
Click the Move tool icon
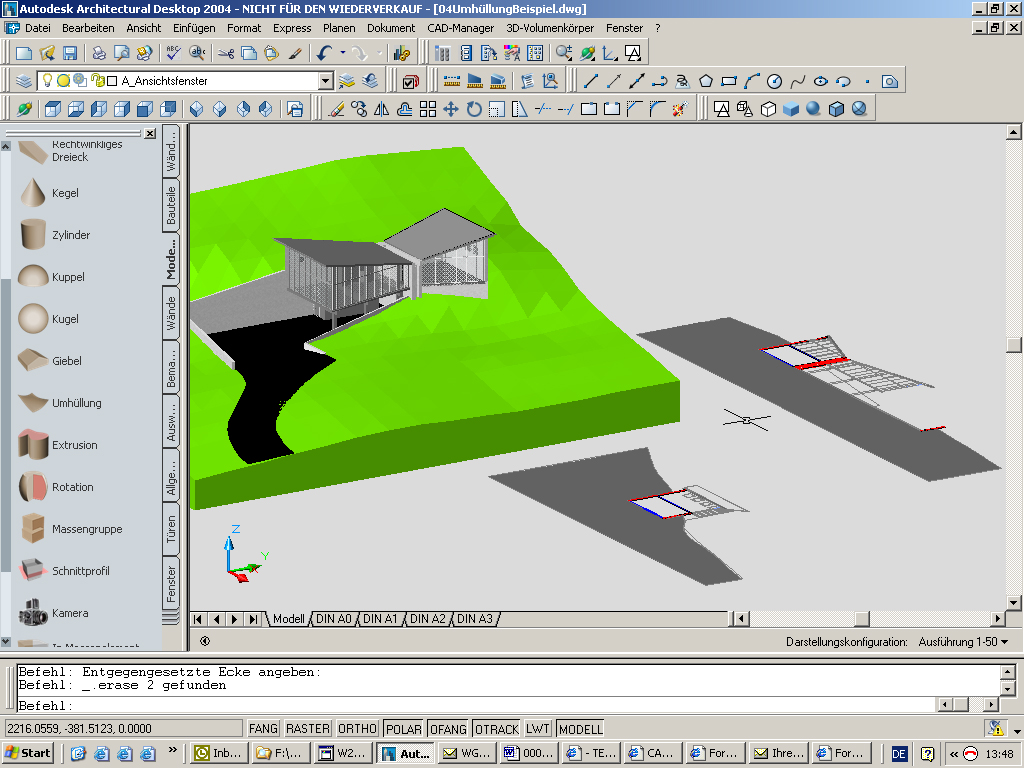click(x=451, y=109)
